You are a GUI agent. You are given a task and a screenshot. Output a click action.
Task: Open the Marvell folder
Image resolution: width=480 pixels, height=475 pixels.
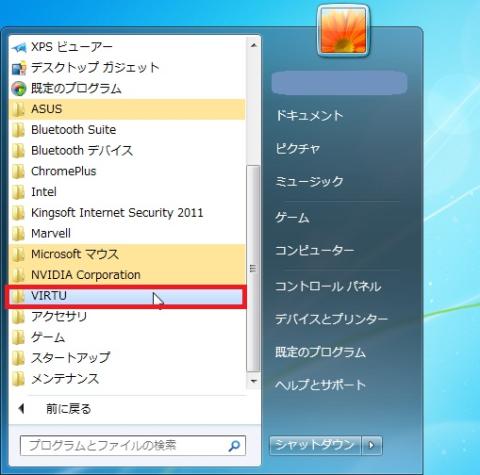(127, 233)
